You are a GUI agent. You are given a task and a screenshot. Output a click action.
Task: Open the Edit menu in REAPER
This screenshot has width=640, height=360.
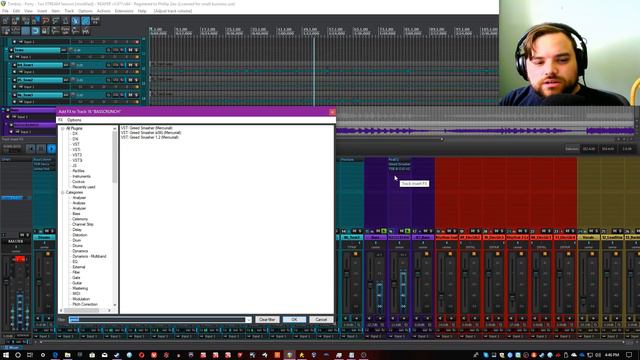[16, 11]
